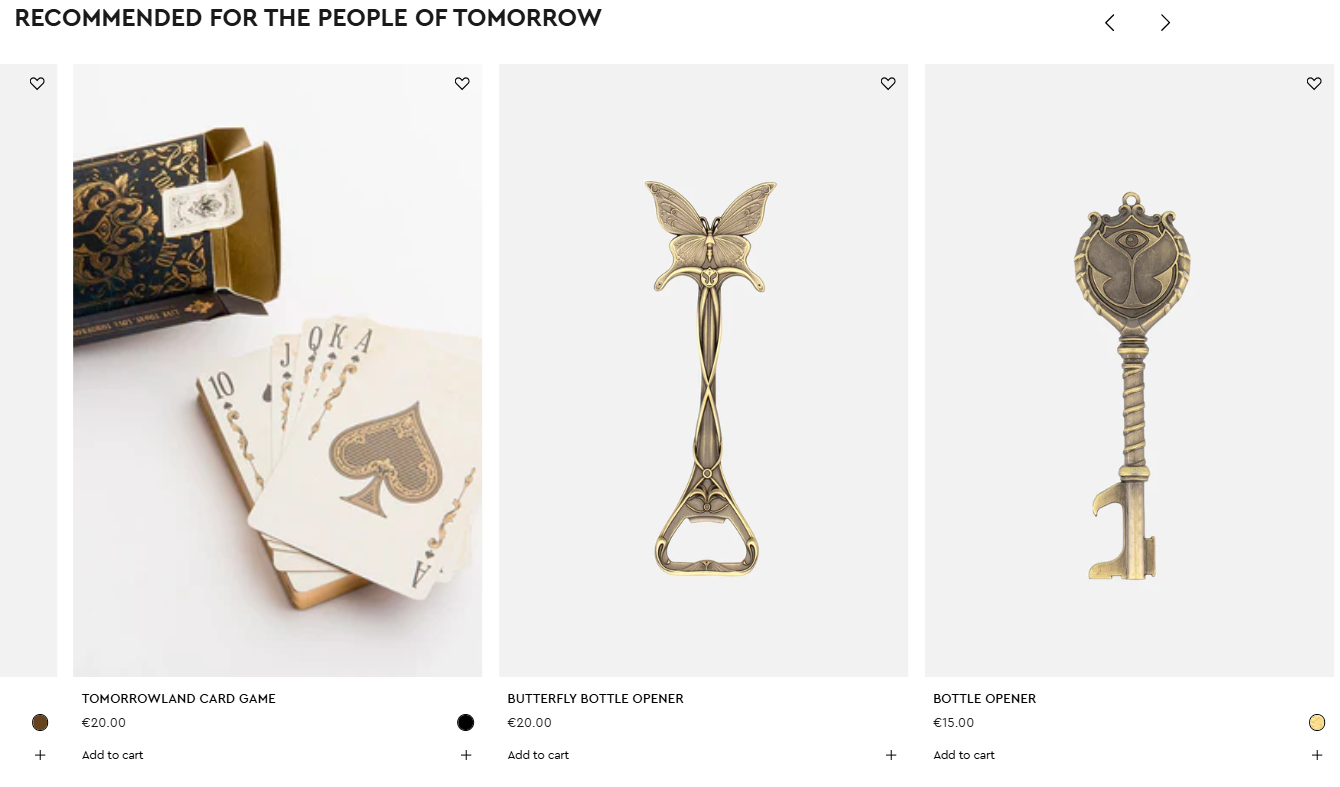Show previous recommended products with left arrow
The width and height of the screenshot is (1340, 787).
[1109, 23]
